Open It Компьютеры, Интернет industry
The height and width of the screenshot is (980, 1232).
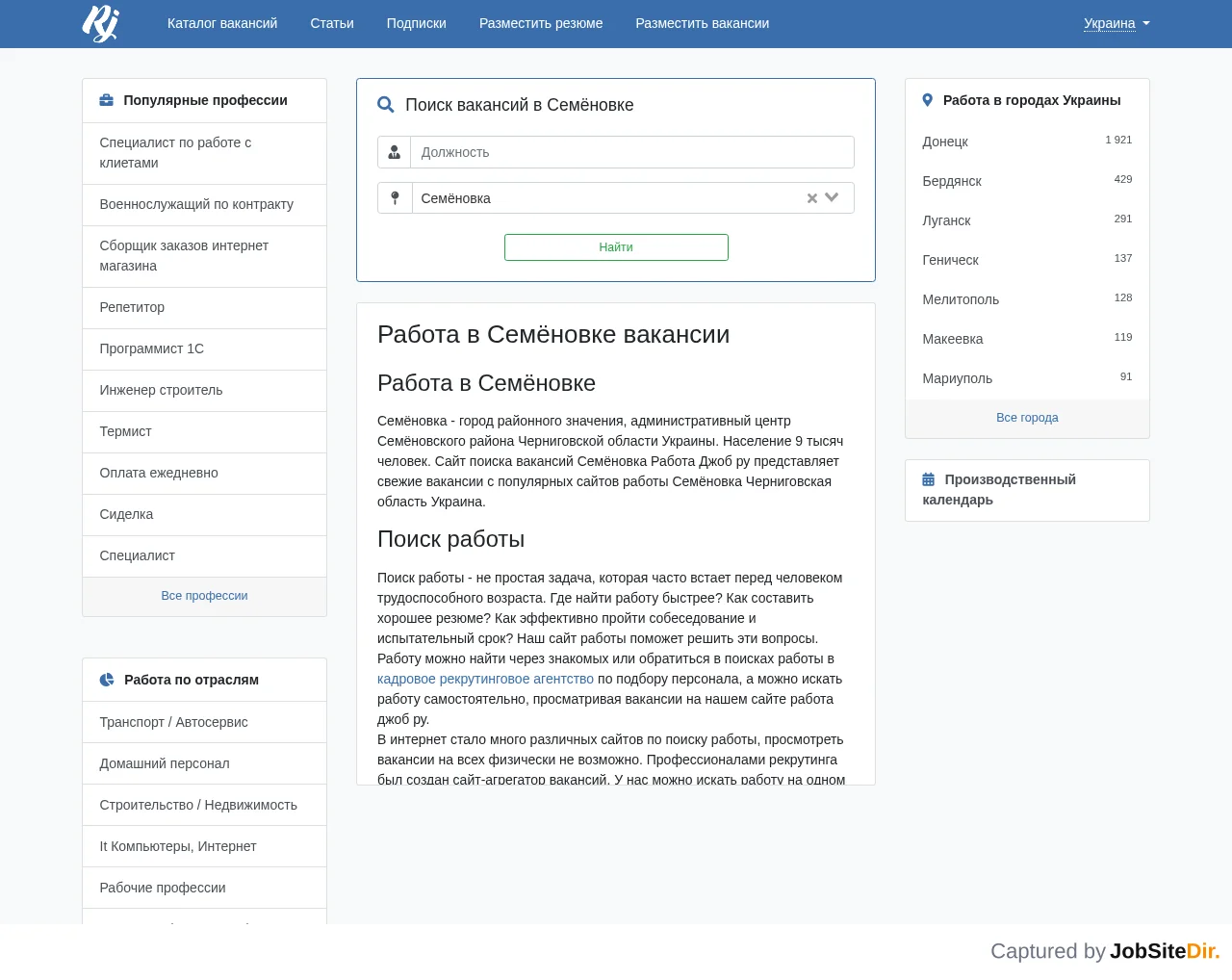click(x=204, y=846)
